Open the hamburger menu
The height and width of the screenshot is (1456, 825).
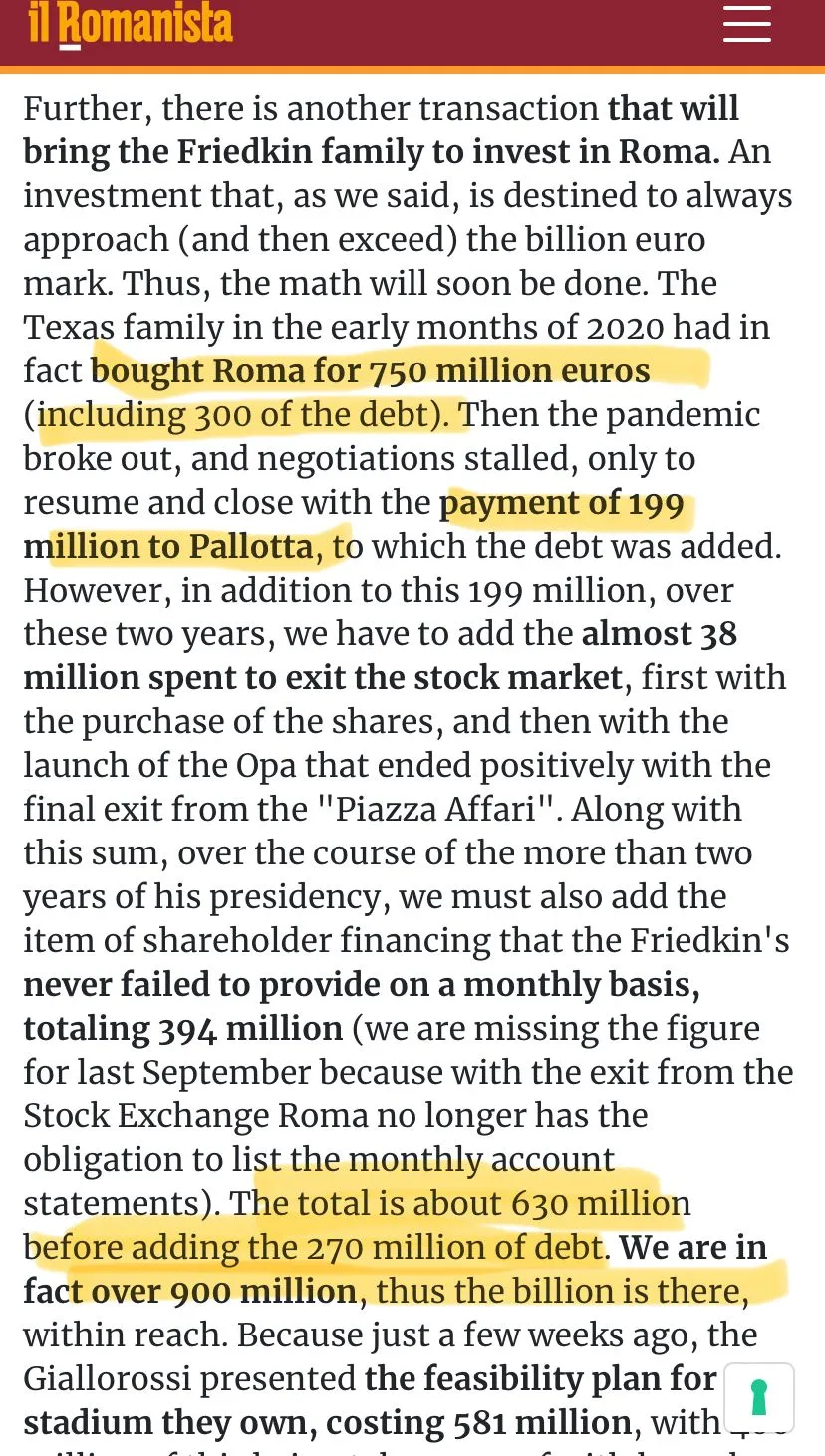pos(747,24)
